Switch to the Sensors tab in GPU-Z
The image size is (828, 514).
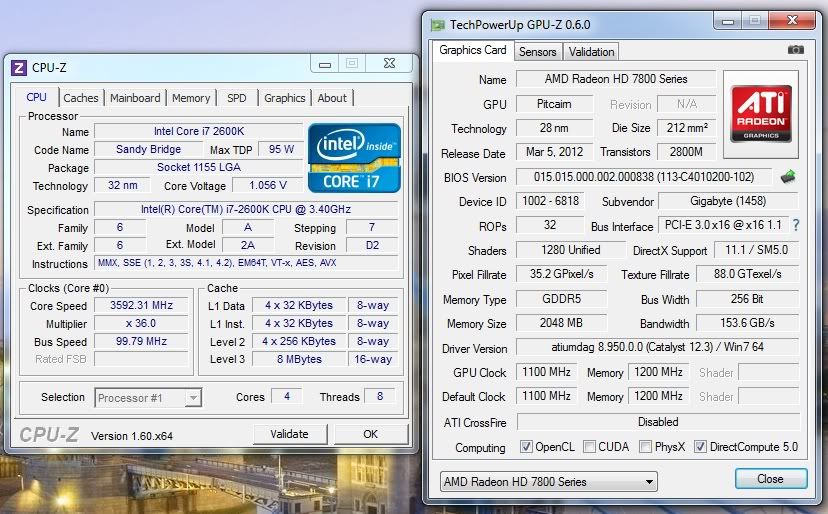538,52
